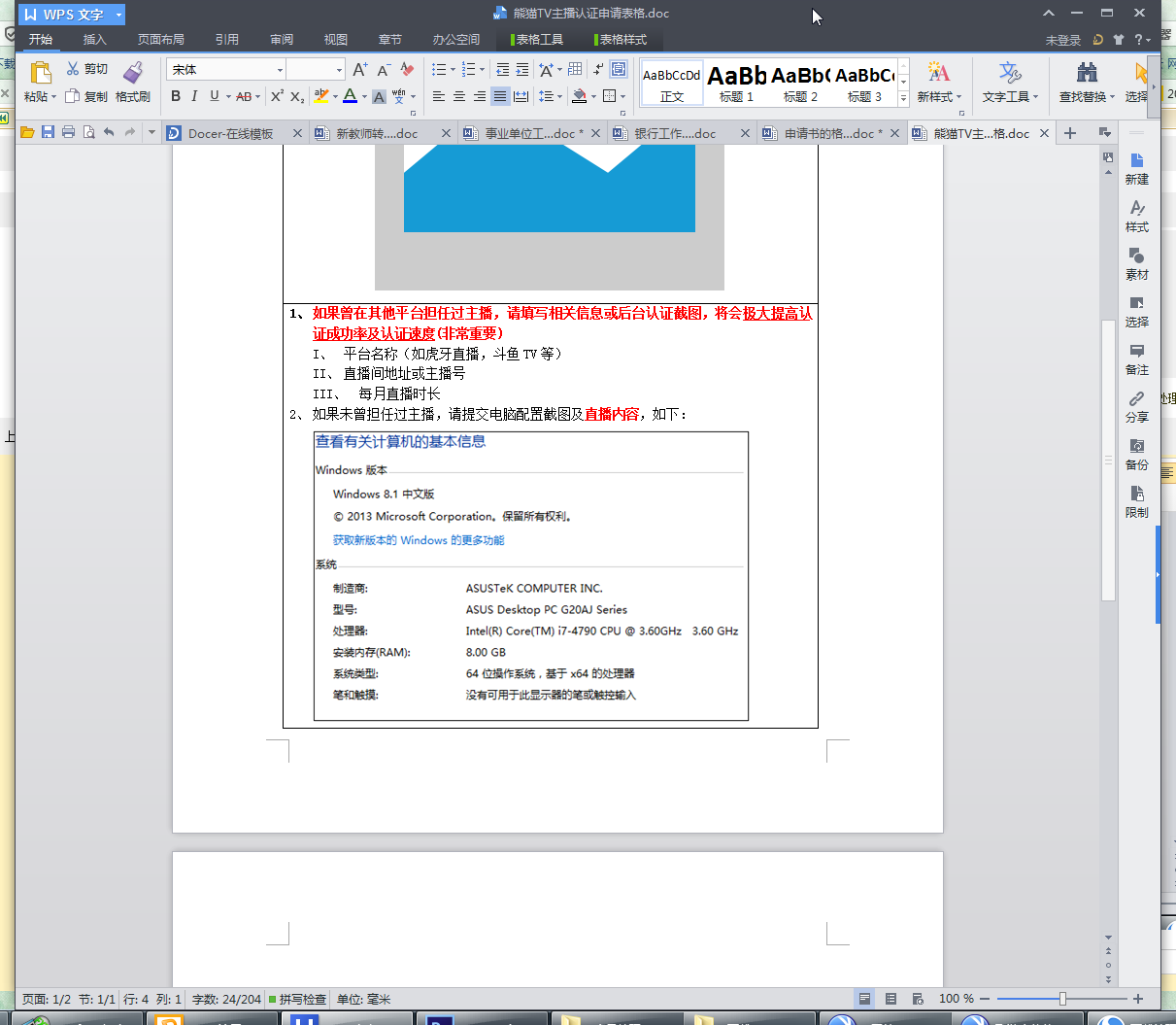Click the new document tab plus button
This screenshot has height=1025, width=1176.
click(x=1070, y=133)
